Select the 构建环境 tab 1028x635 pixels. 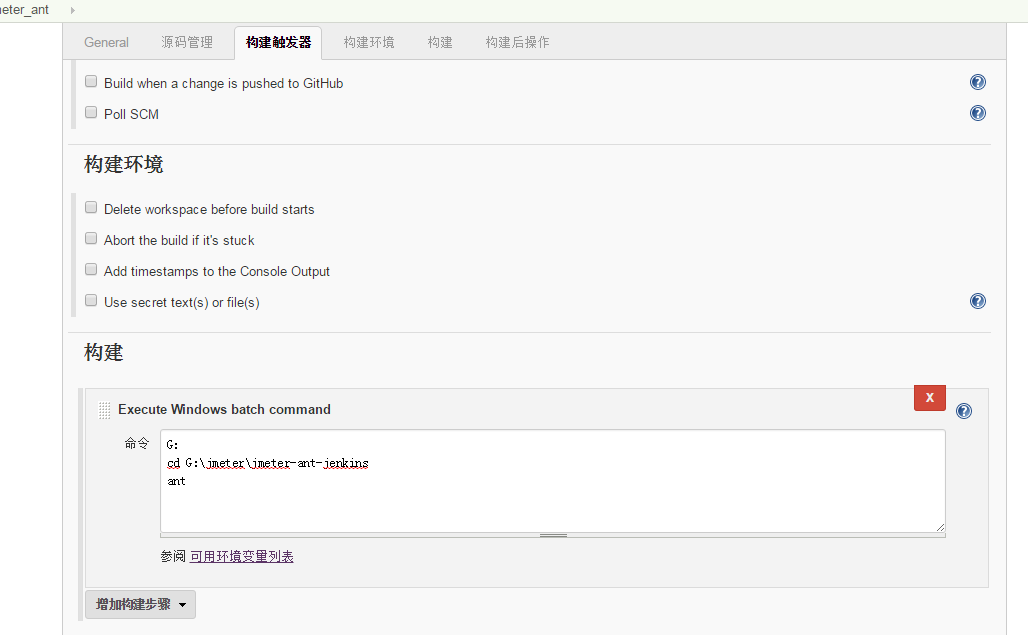coord(368,42)
